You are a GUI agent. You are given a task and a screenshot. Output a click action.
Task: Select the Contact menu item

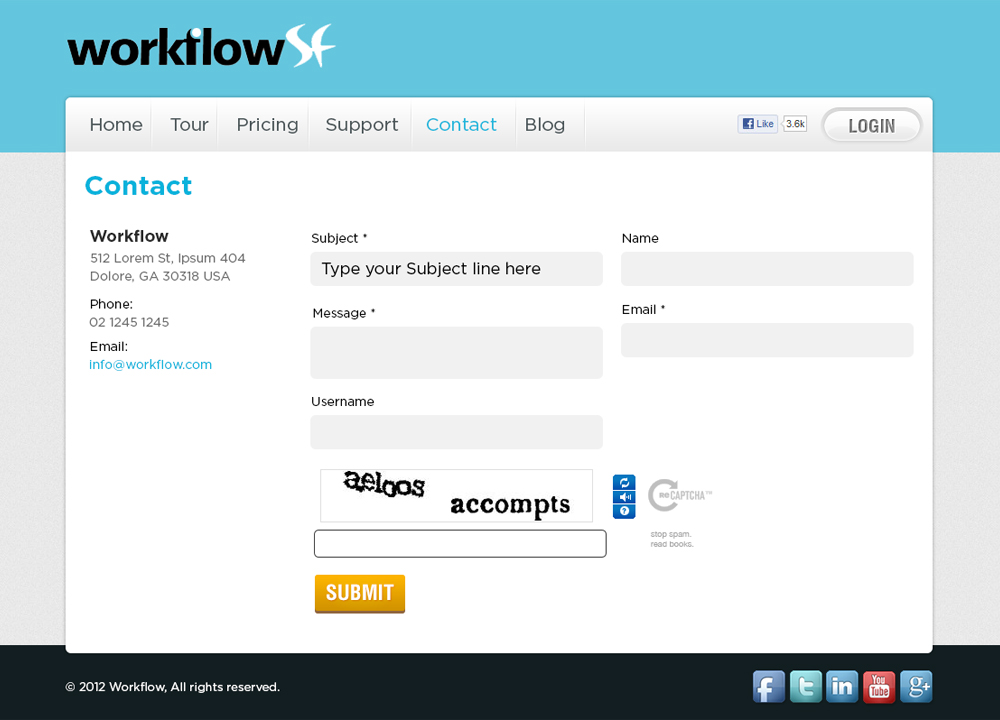(461, 124)
